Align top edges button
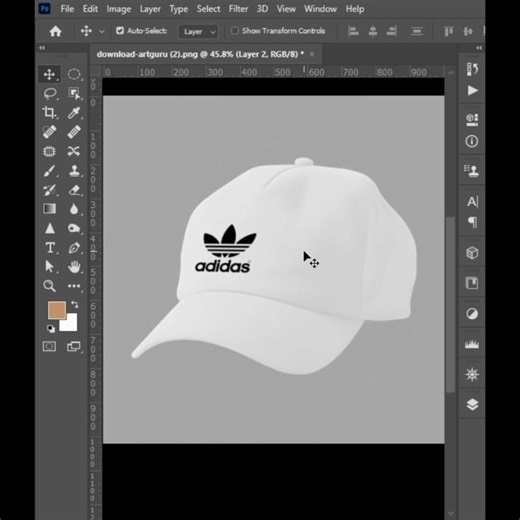The image size is (520, 520). pyautogui.click(x=448, y=31)
